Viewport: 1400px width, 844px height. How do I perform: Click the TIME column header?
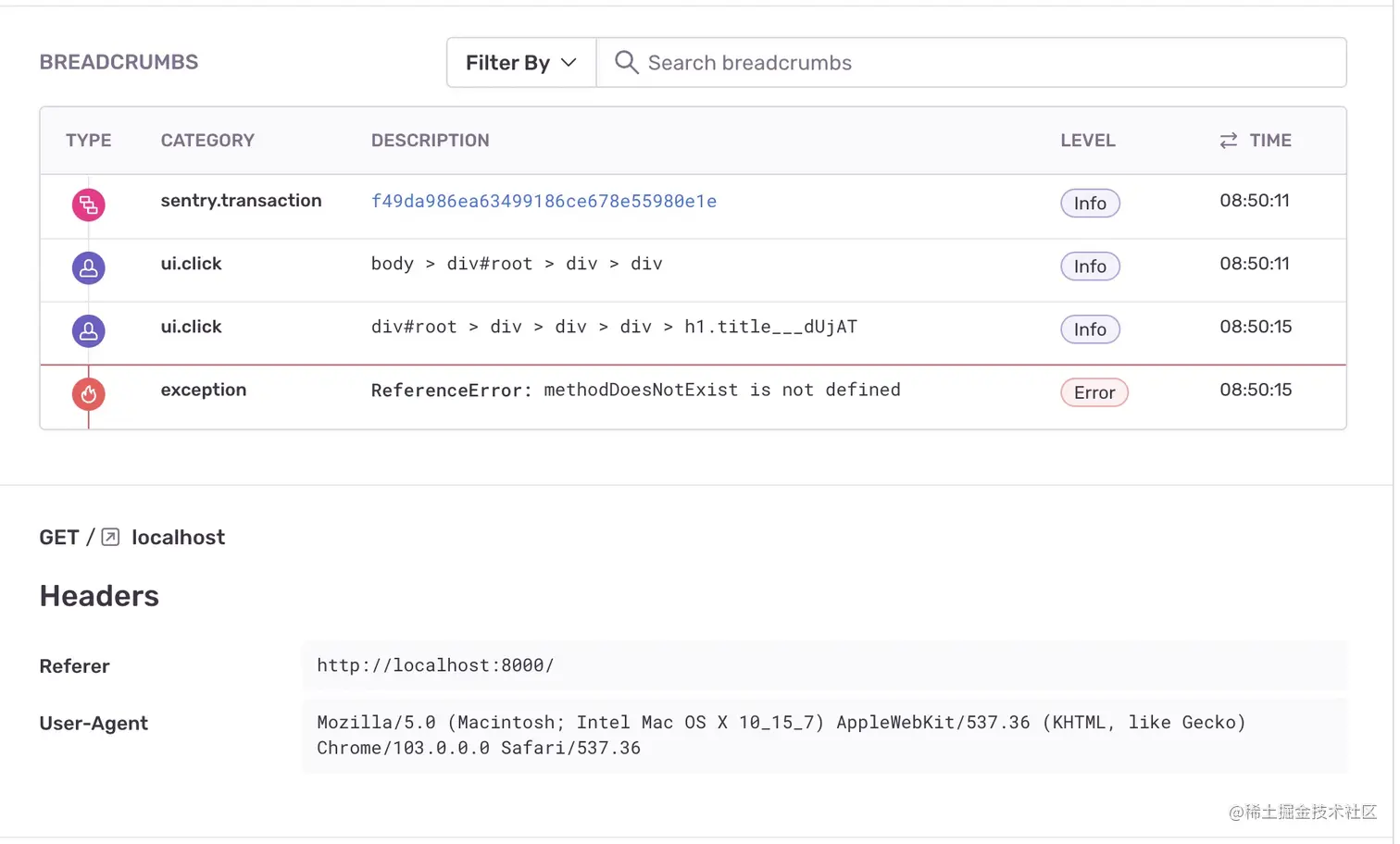point(1269,141)
